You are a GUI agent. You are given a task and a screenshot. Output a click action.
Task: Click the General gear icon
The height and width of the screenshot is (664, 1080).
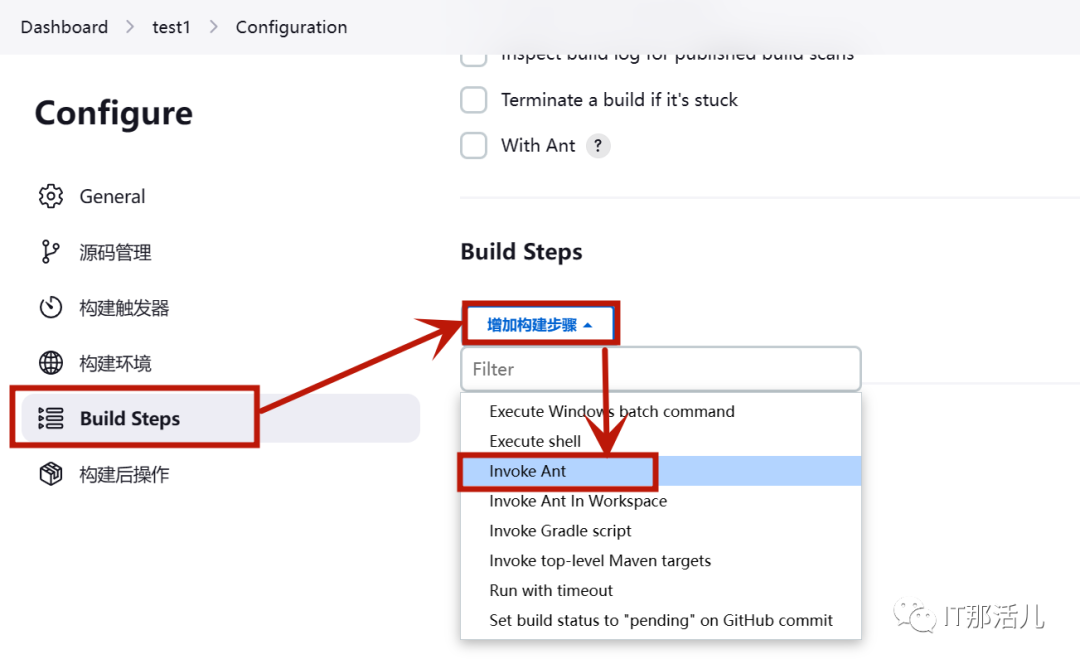pyautogui.click(x=51, y=196)
